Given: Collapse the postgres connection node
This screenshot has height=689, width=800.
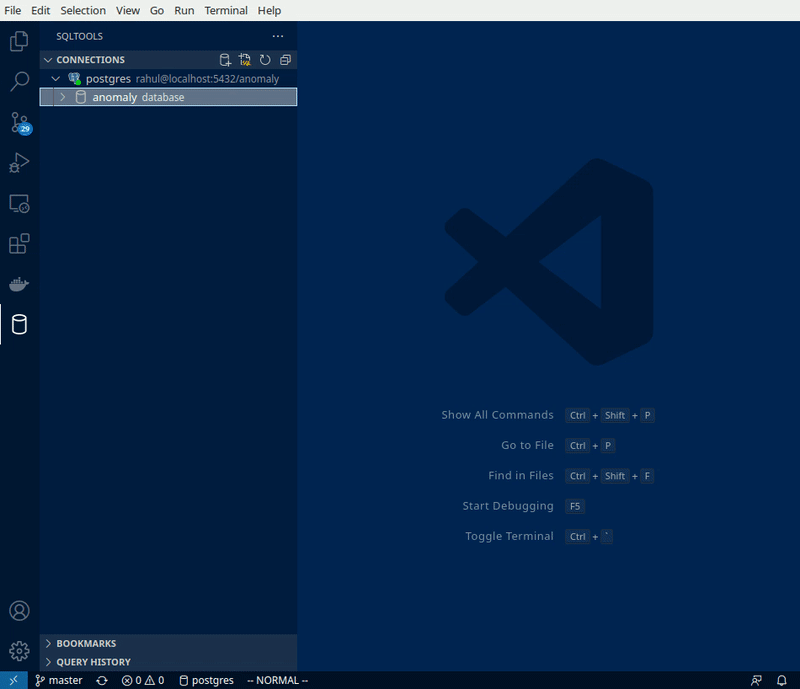Looking at the screenshot, I should (x=56, y=78).
